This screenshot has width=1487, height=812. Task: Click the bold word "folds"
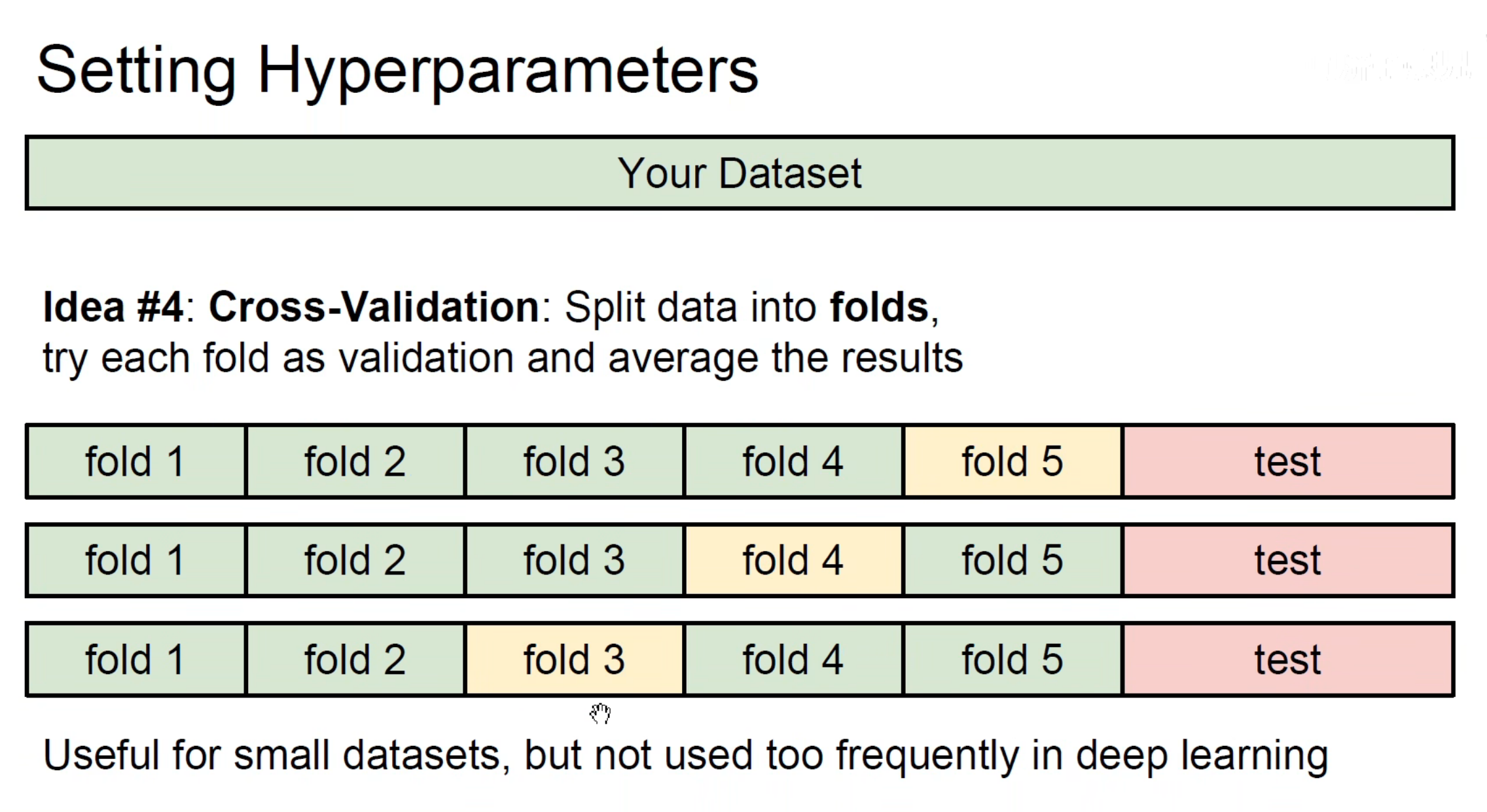879,307
